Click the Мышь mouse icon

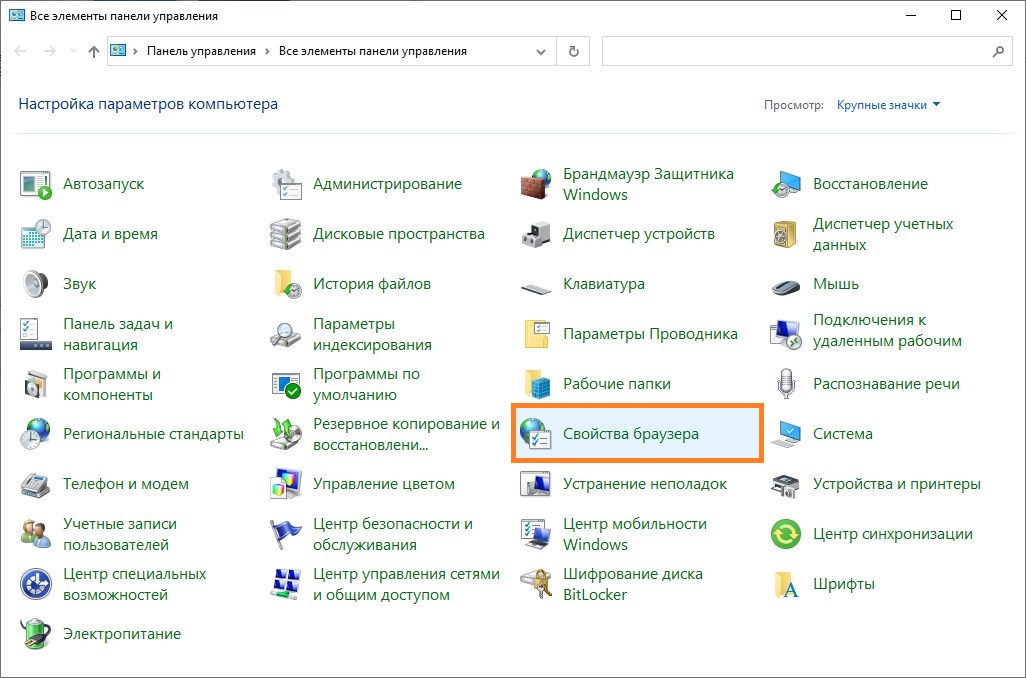click(786, 285)
